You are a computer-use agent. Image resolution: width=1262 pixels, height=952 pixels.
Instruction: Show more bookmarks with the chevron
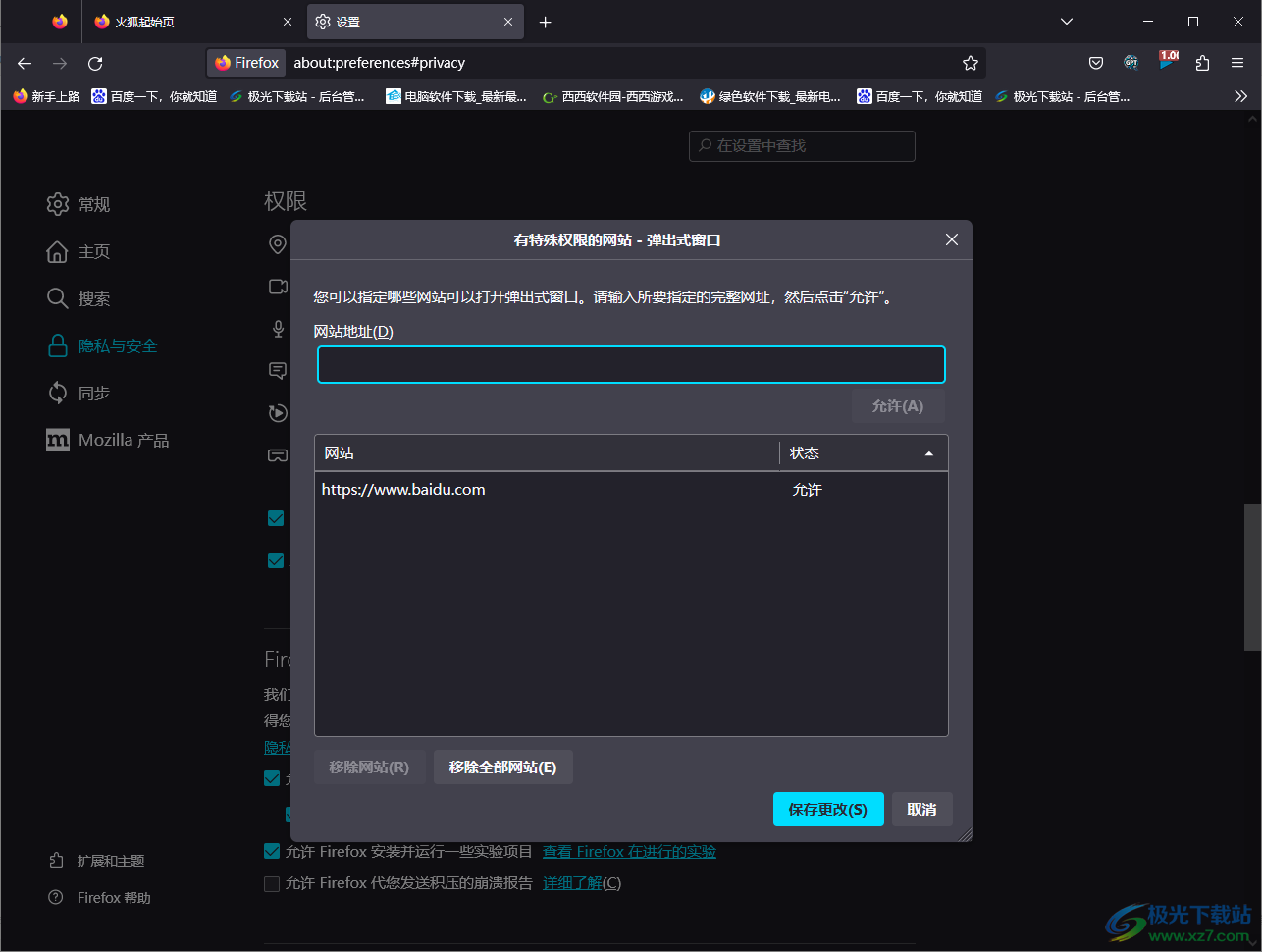pos(1241,96)
